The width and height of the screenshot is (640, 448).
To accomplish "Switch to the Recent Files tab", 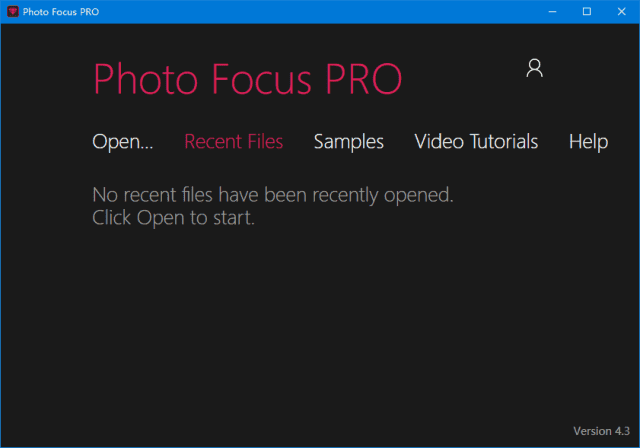I will coord(233,142).
